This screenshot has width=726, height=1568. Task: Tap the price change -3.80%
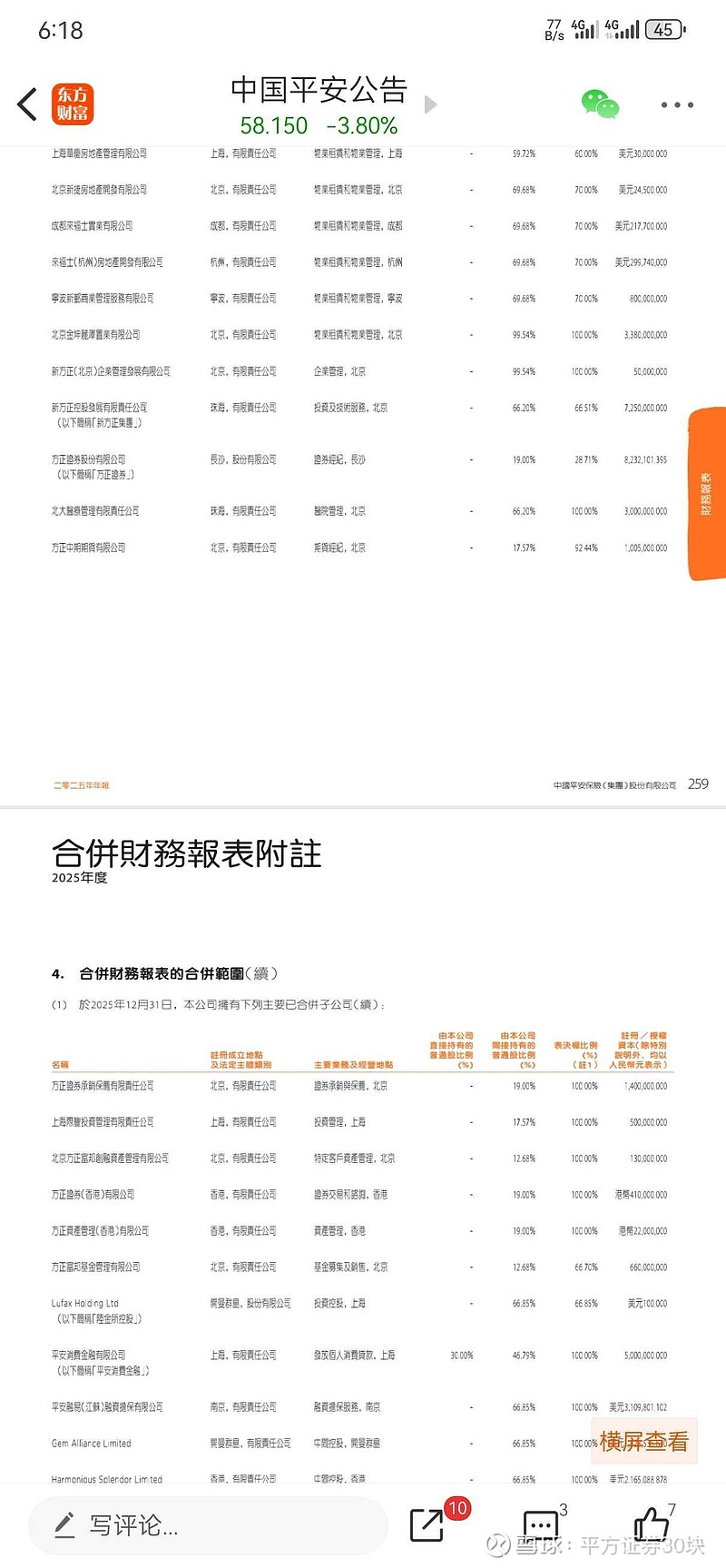point(362,125)
